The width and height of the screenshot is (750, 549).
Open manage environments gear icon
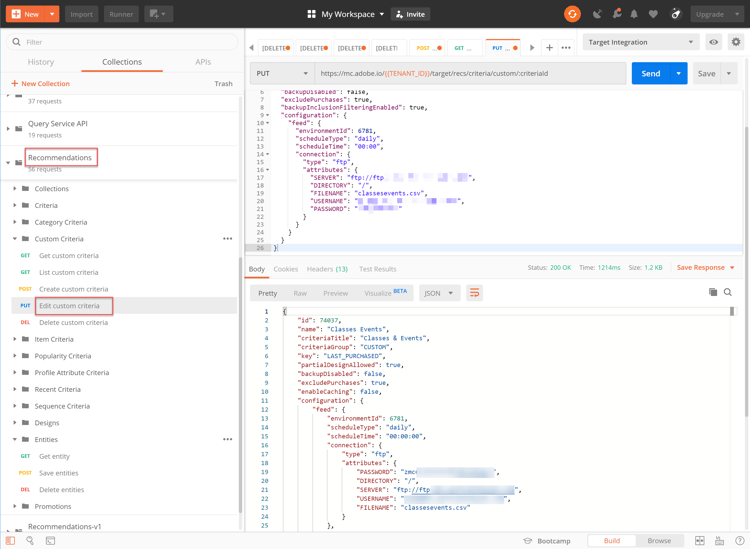[x=736, y=42]
